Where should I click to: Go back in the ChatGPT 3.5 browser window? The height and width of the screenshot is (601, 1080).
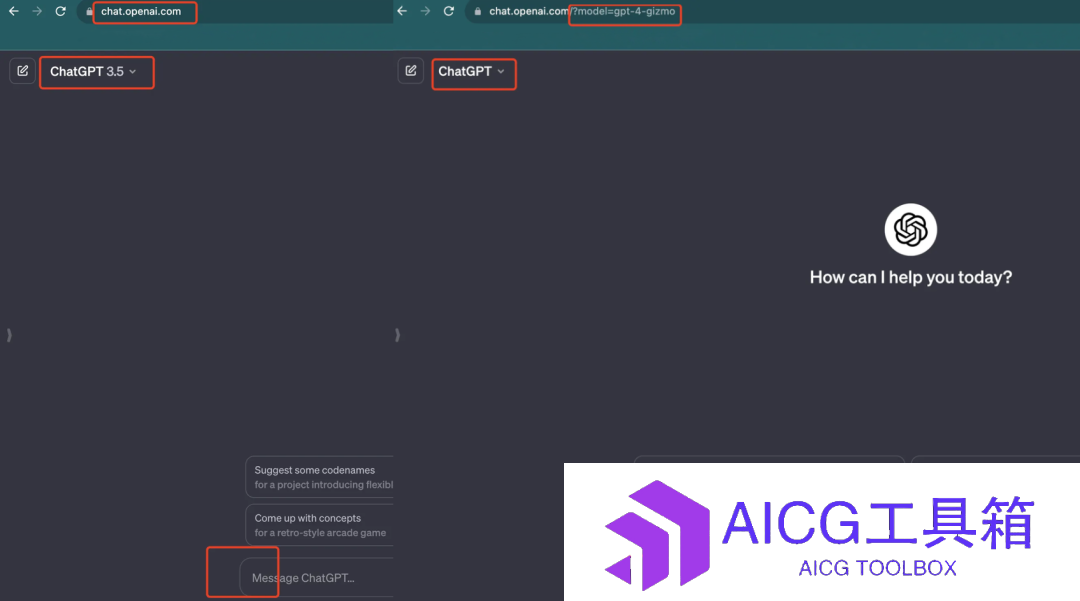point(14,12)
